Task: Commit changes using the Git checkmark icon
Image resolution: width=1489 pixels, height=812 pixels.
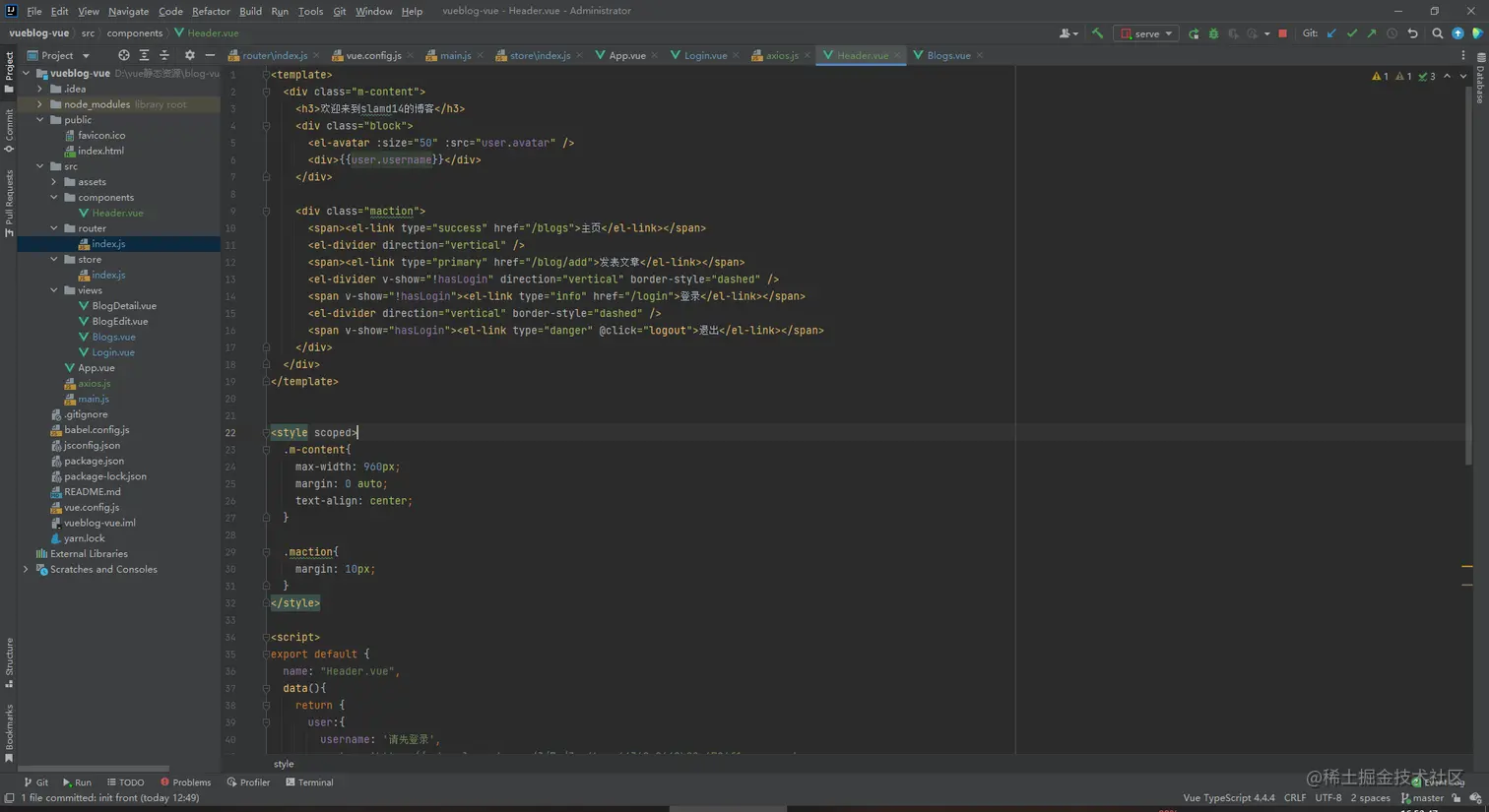Action: tap(1351, 33)
